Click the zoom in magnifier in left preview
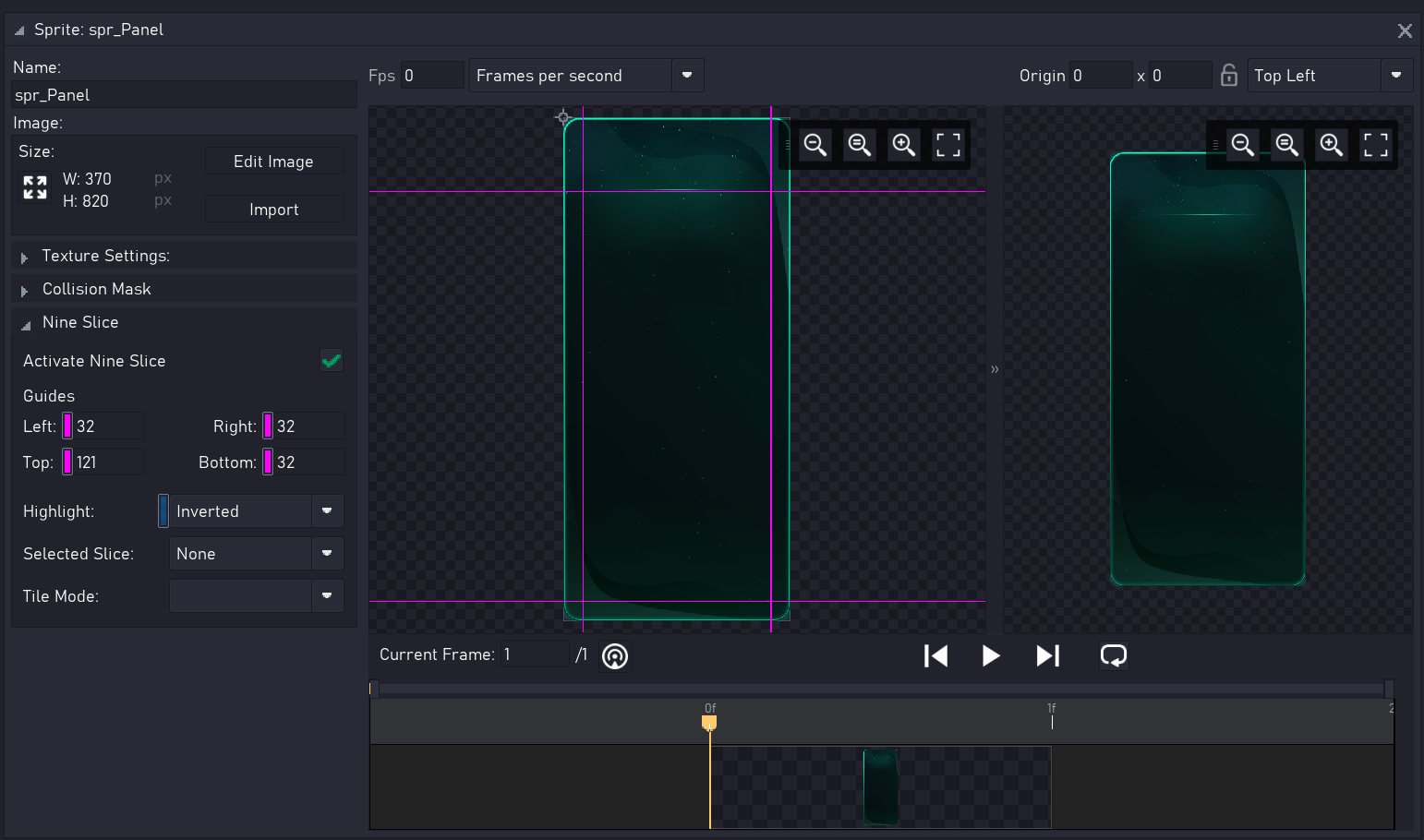The width and height of the screenshot is (1424, 840). click(x=903, y=145)
